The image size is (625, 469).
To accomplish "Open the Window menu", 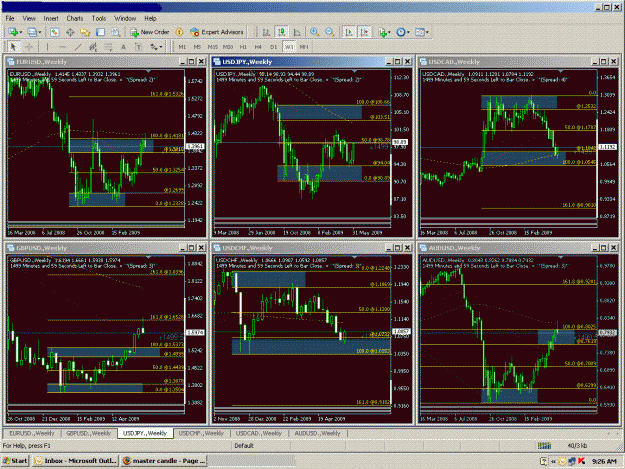I will tap(125, 18).
